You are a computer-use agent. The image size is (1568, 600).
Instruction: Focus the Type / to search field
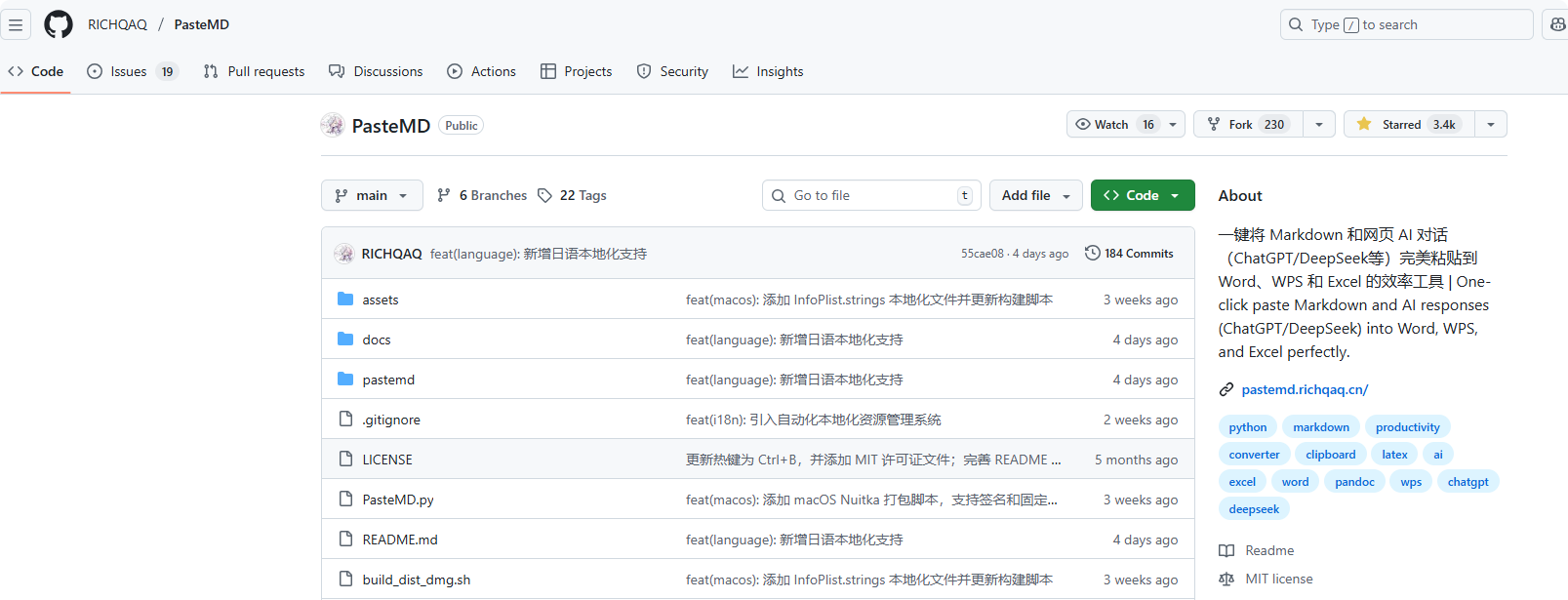(1406, 24)
